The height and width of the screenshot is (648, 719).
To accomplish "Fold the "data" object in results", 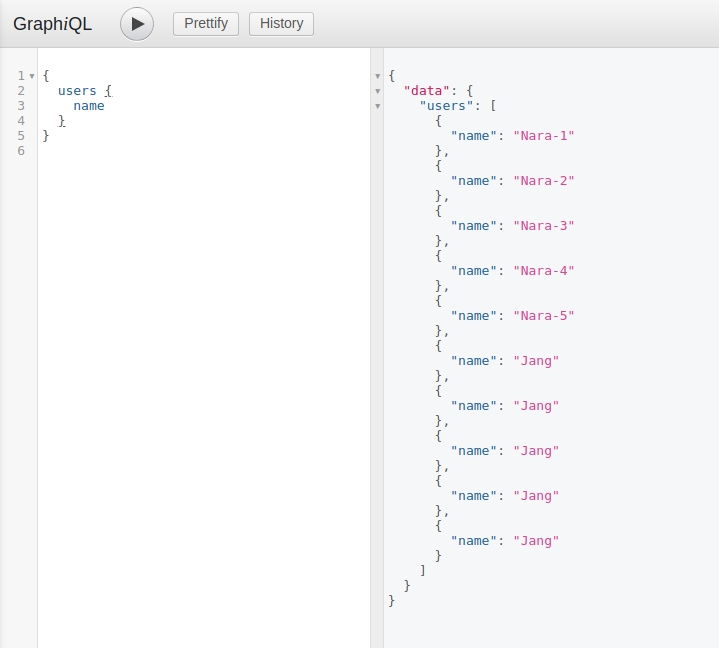I will tap(377, 91).
